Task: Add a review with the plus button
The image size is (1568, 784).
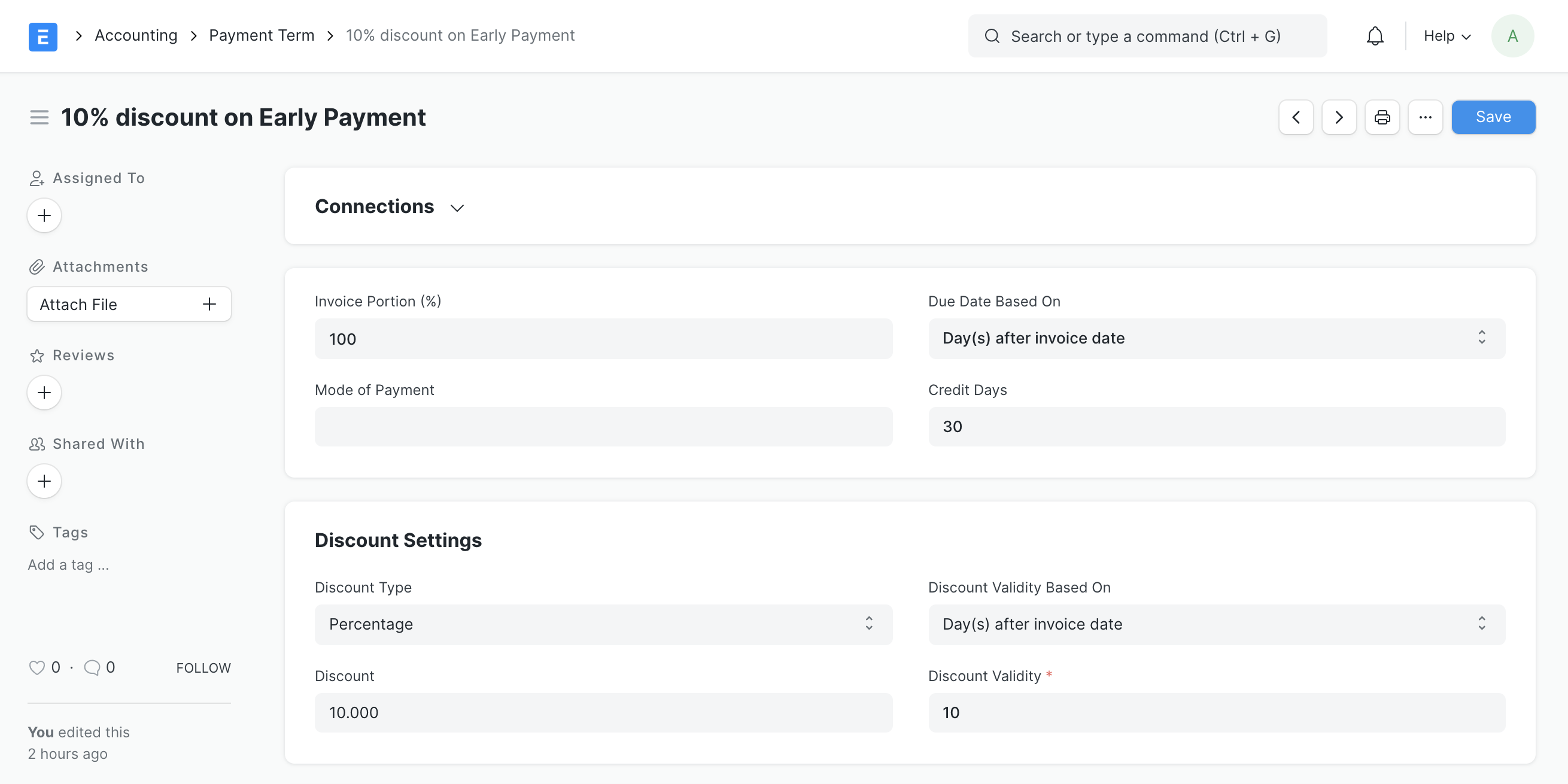Action: (44, 393)
